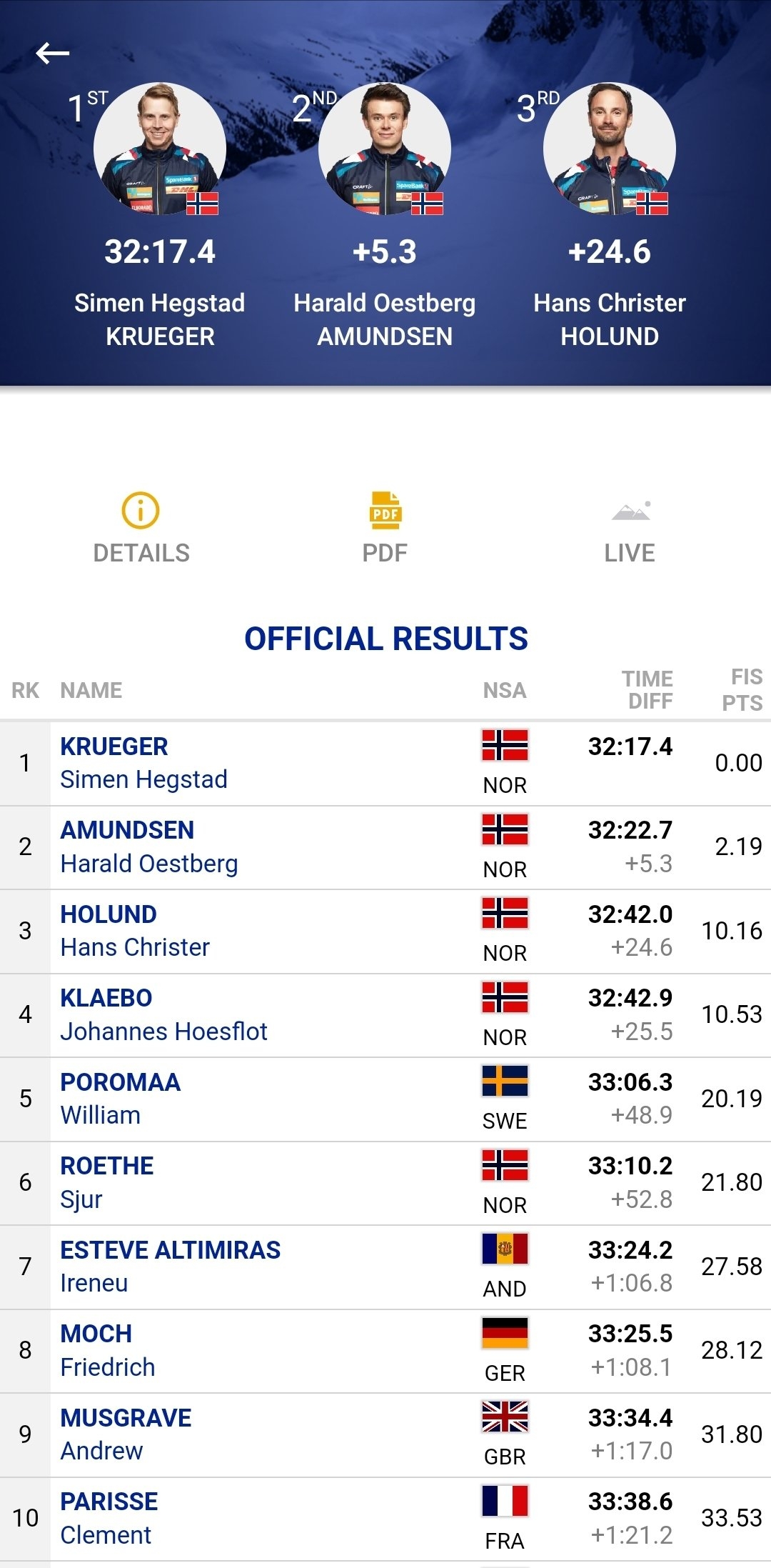This screenshot has width=771, height=1568.
Task: Select the LIVE label tab
Action: point(630,553)
